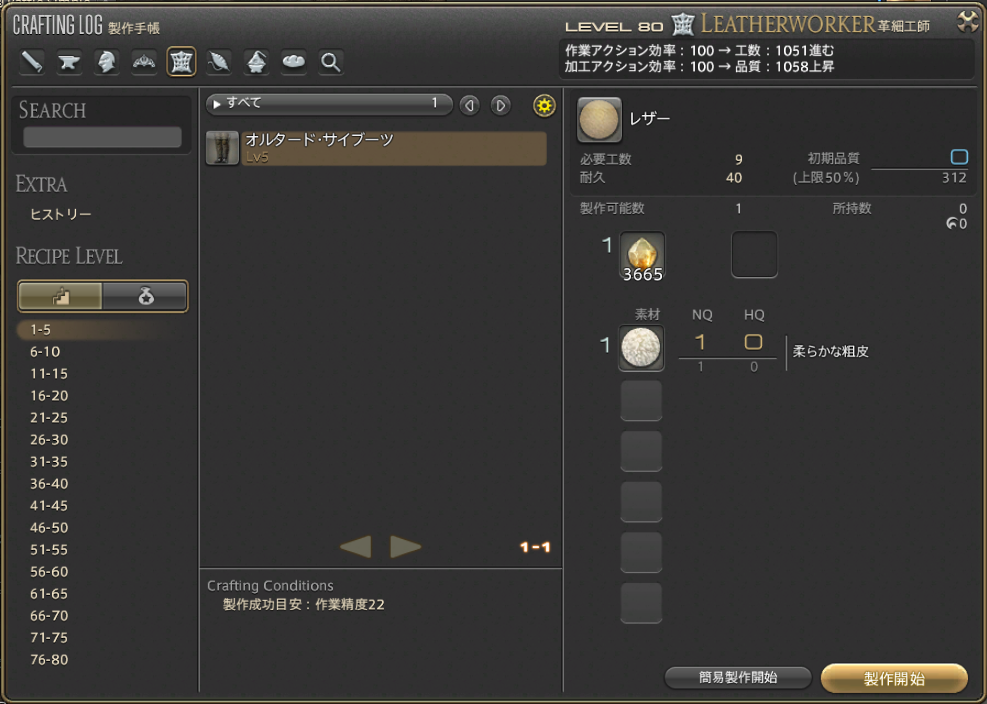Select recipe level 51-55
Screen dimensions: 987x704
click(48, 550)
